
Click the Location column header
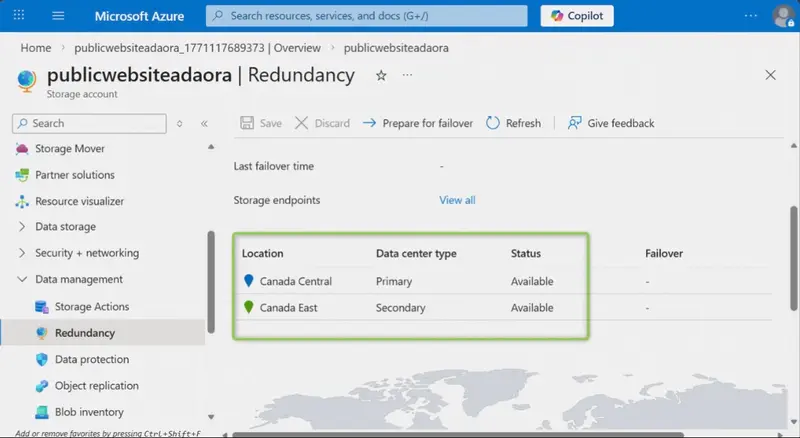(262, 253)
